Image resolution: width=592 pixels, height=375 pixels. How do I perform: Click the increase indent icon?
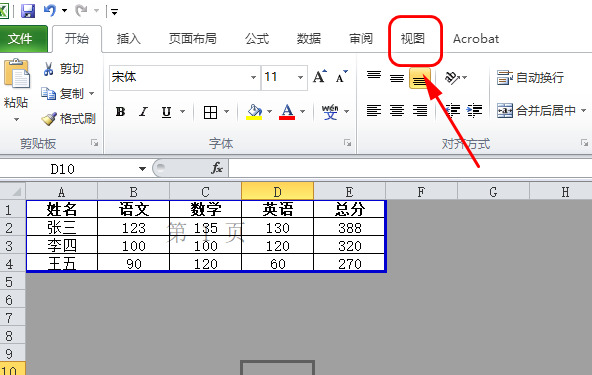click(x=474, y=111)
